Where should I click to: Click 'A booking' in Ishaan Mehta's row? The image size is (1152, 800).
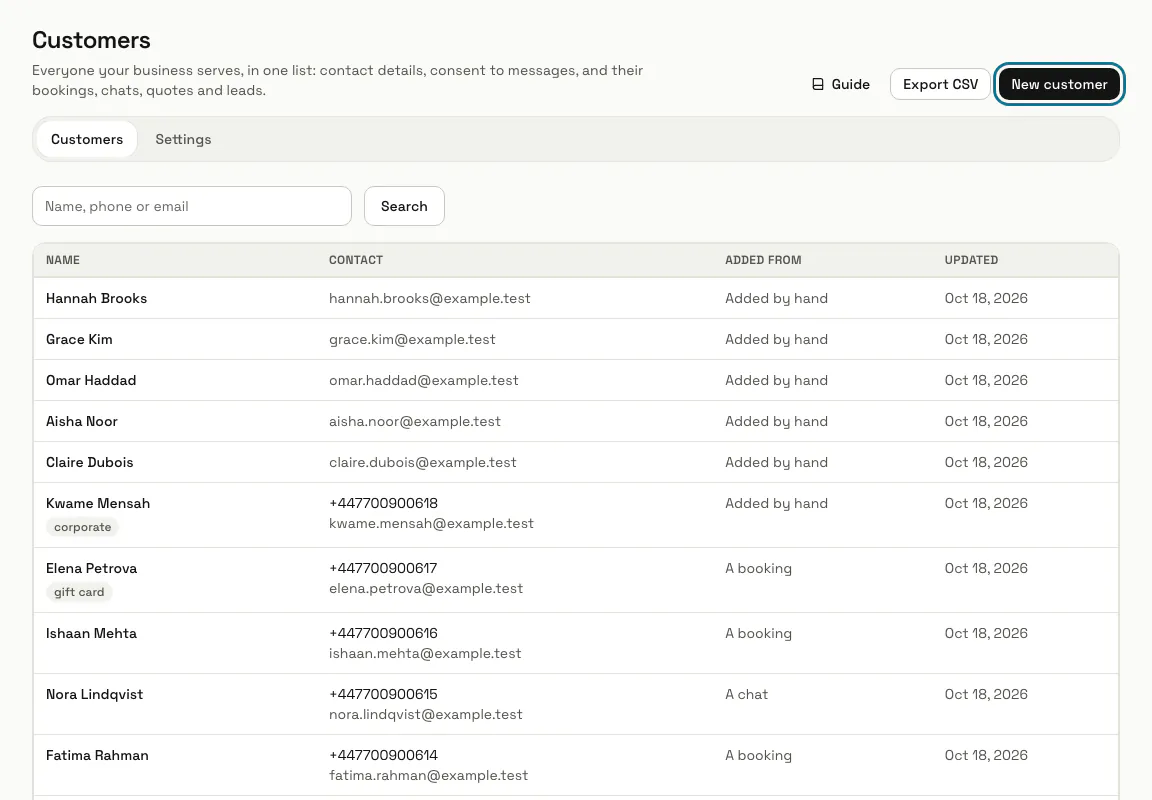[x=758, y=633]
